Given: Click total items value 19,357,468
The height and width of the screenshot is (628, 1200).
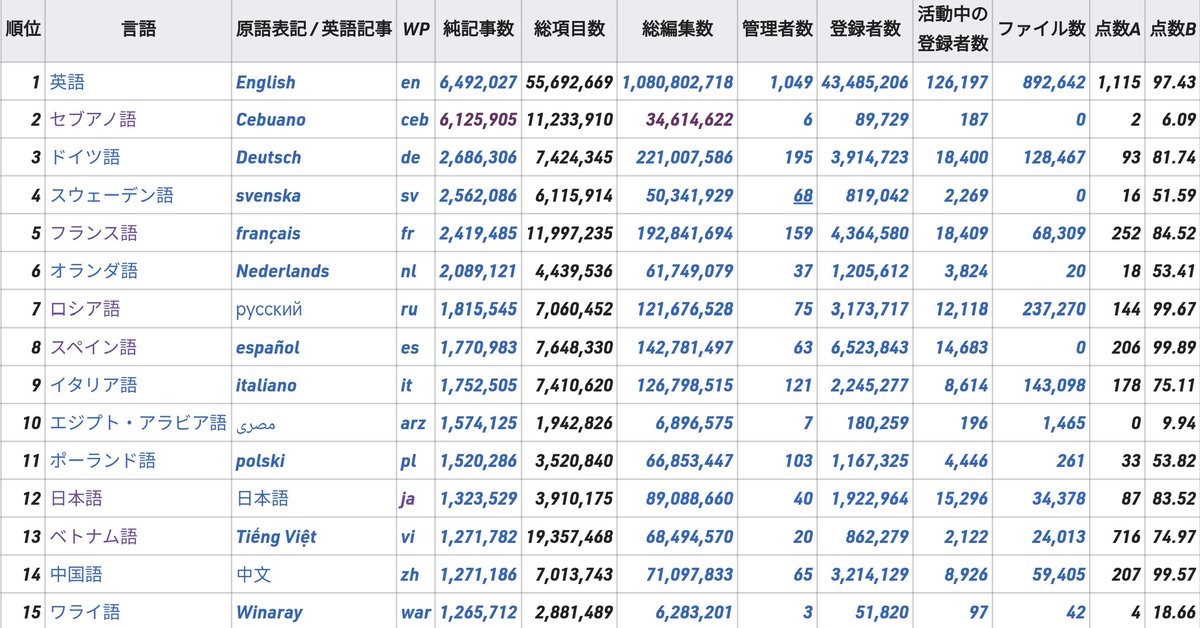Looking at the screenshot, I should pyautogui.click(x=569, y=536).
